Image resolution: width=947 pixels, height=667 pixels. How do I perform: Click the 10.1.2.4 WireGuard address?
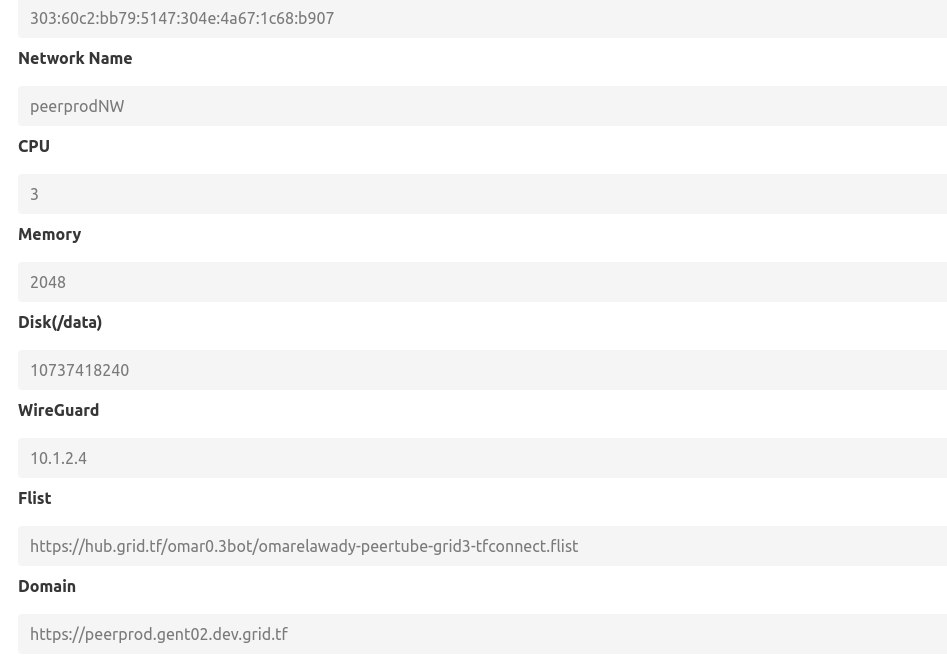tap(58, 458)
